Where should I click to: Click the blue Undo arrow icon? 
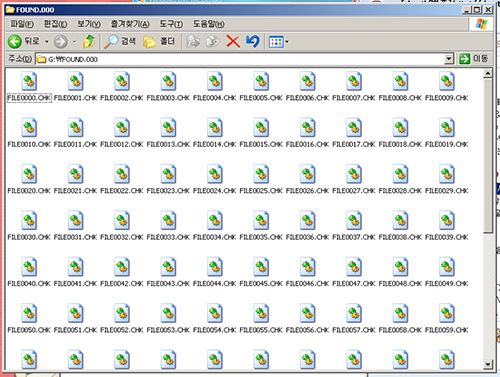253,41
